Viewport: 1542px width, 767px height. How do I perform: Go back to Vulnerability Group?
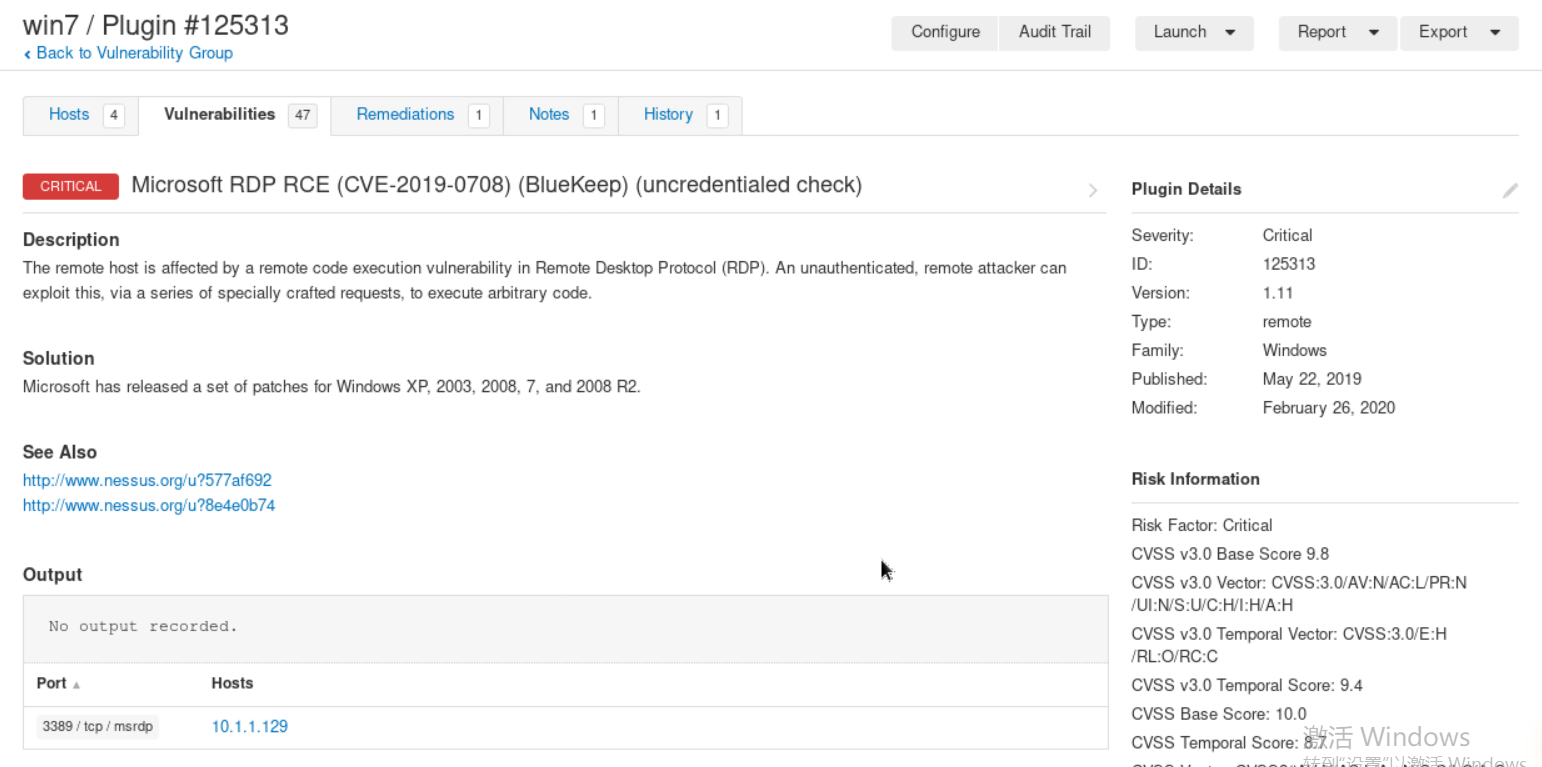click(x=134, y=53)
